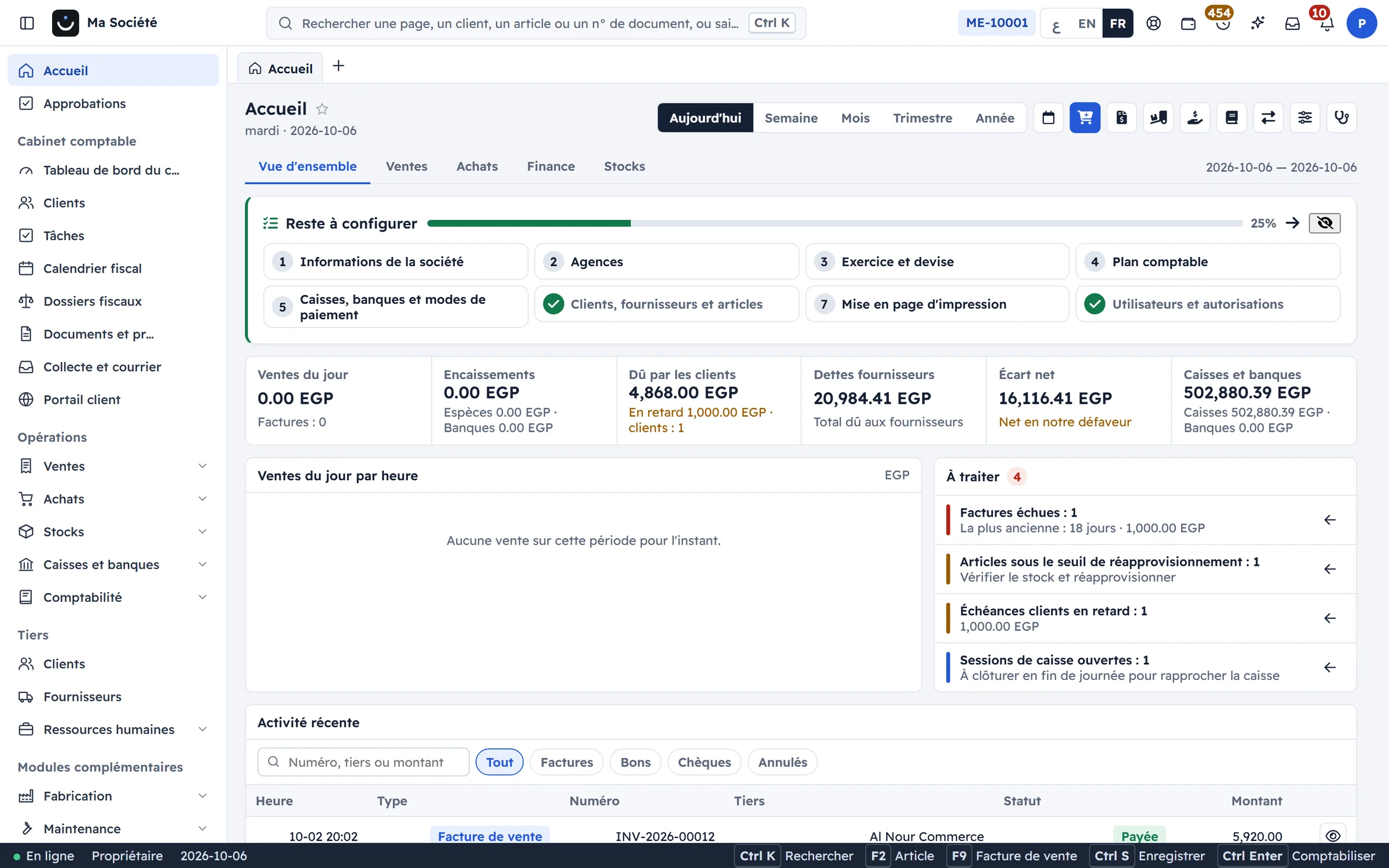
Task: Click the forklift stock toolbar icon
Action: point(1158,118)
